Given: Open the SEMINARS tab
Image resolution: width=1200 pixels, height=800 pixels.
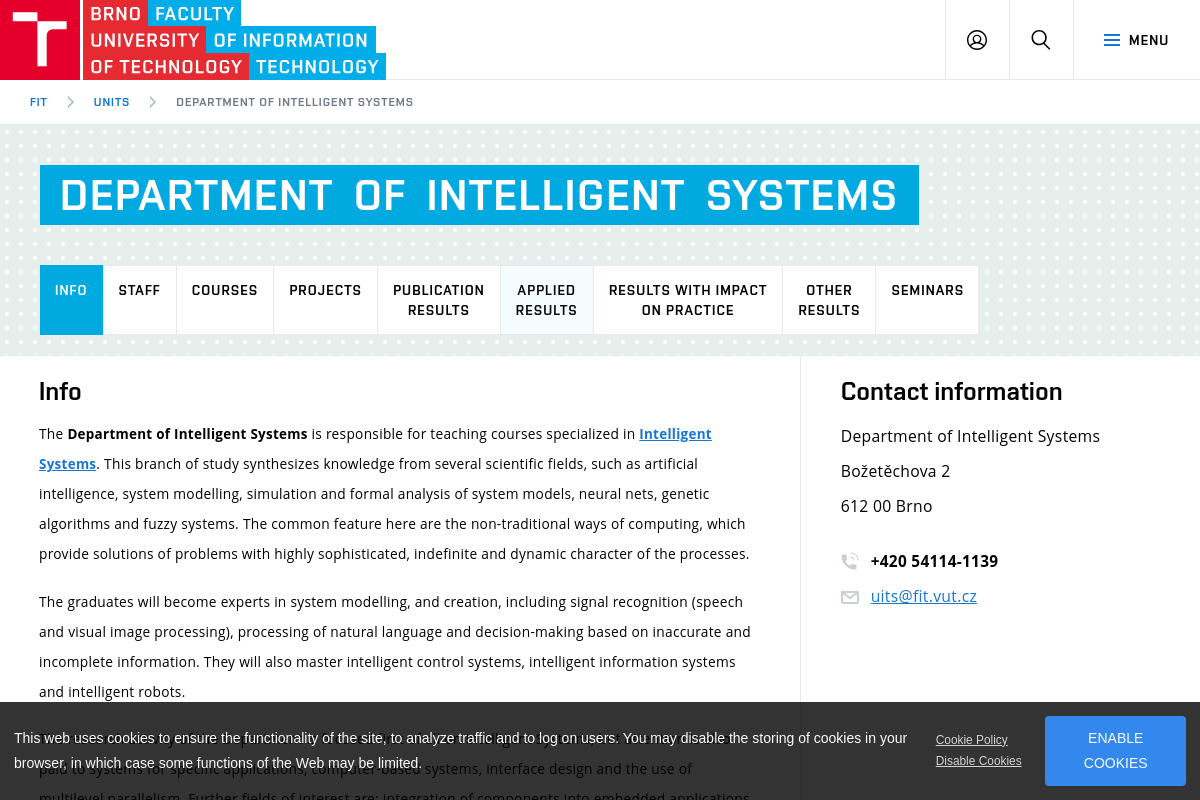Looking at the screenshot, I should tap(927, 291).
